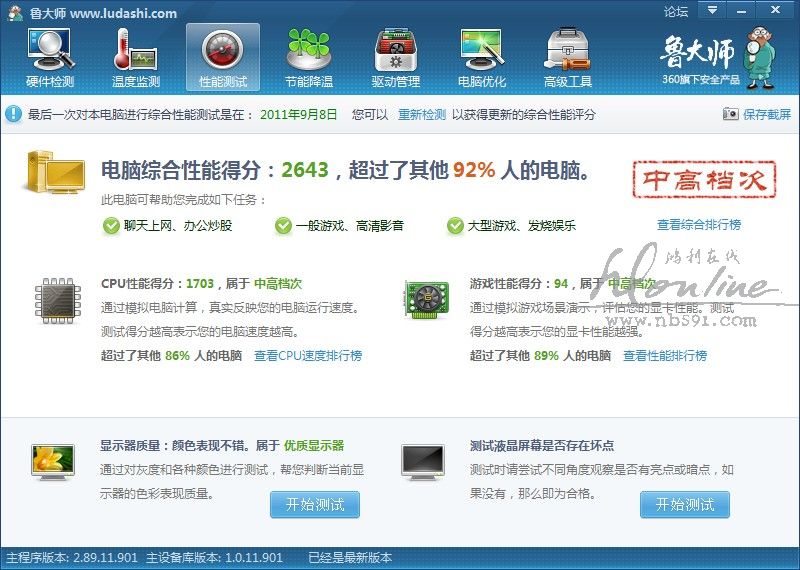The image size is (800, 570).
Task: Open 查看性能排行榜 performance ranking link
Action: tap(665, 355)
